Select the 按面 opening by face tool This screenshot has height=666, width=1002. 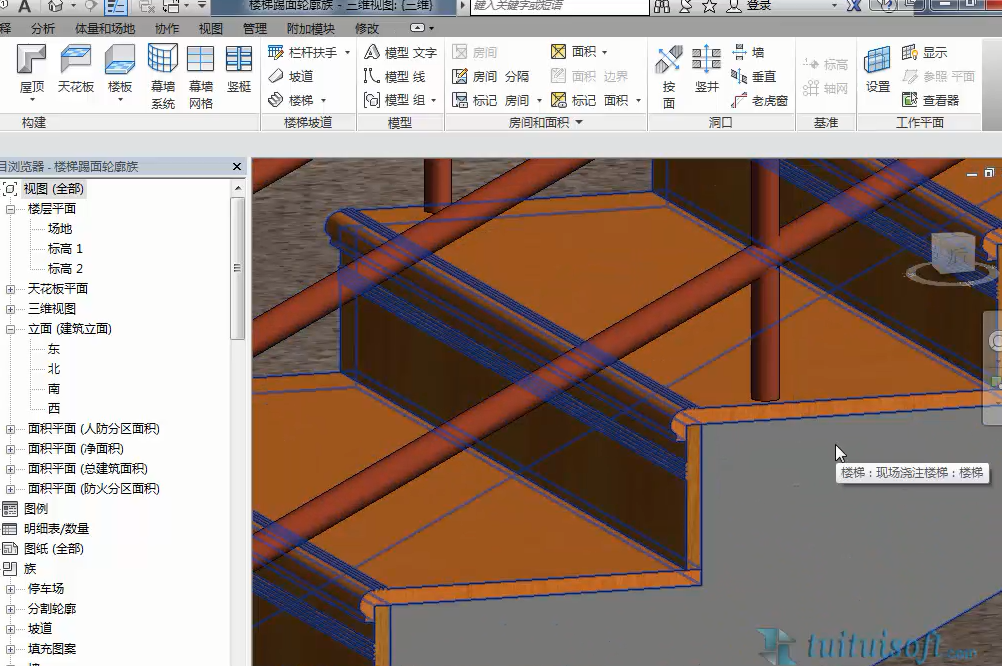[x=668, y=77]
